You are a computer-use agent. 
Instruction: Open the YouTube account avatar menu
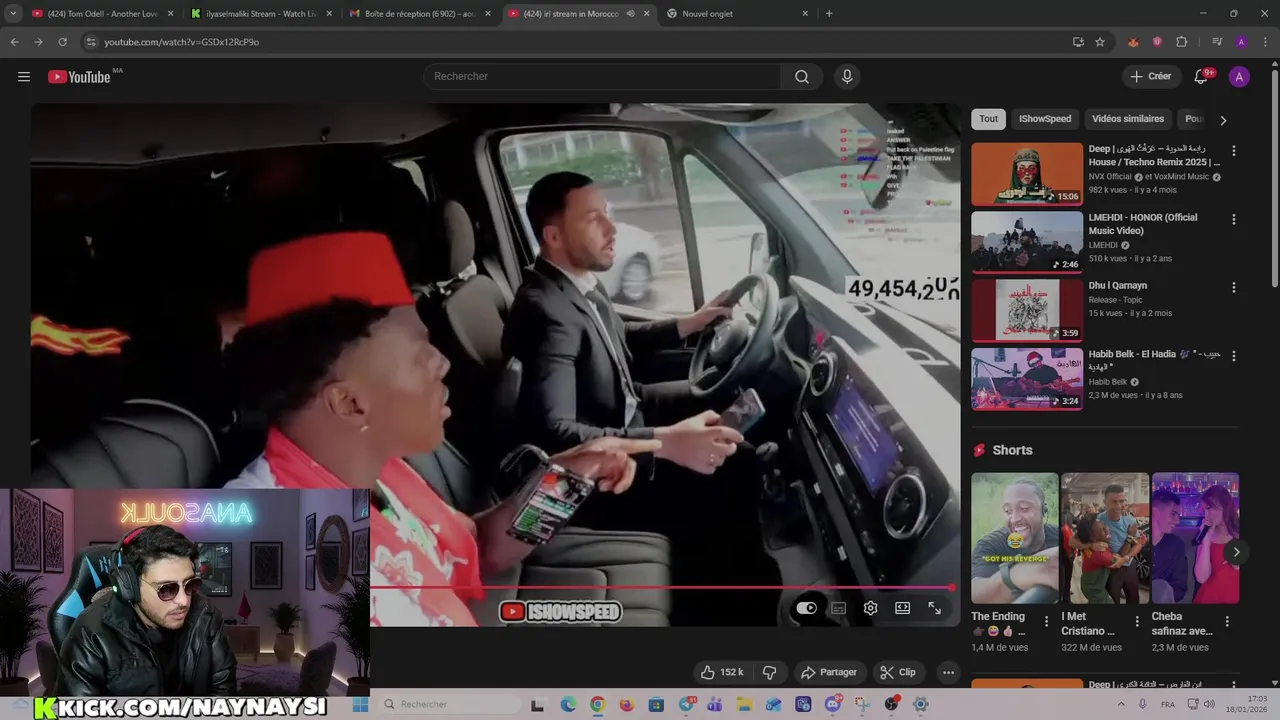[1239, 77]
